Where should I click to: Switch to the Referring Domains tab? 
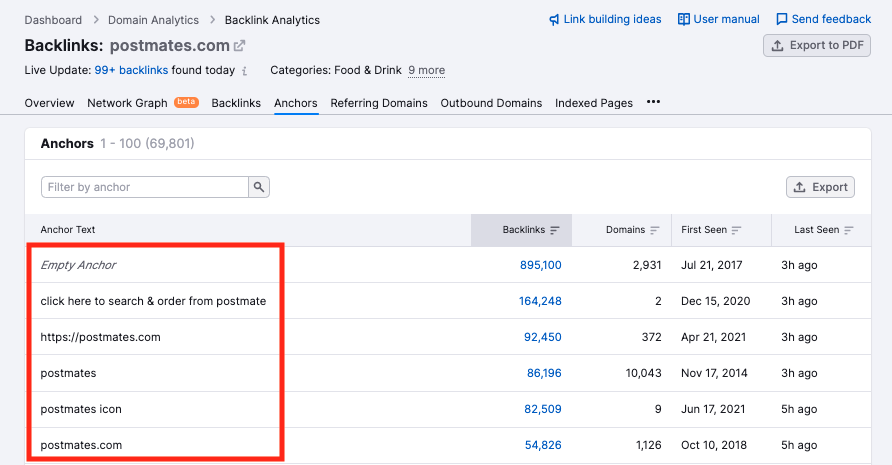[378, 103]
